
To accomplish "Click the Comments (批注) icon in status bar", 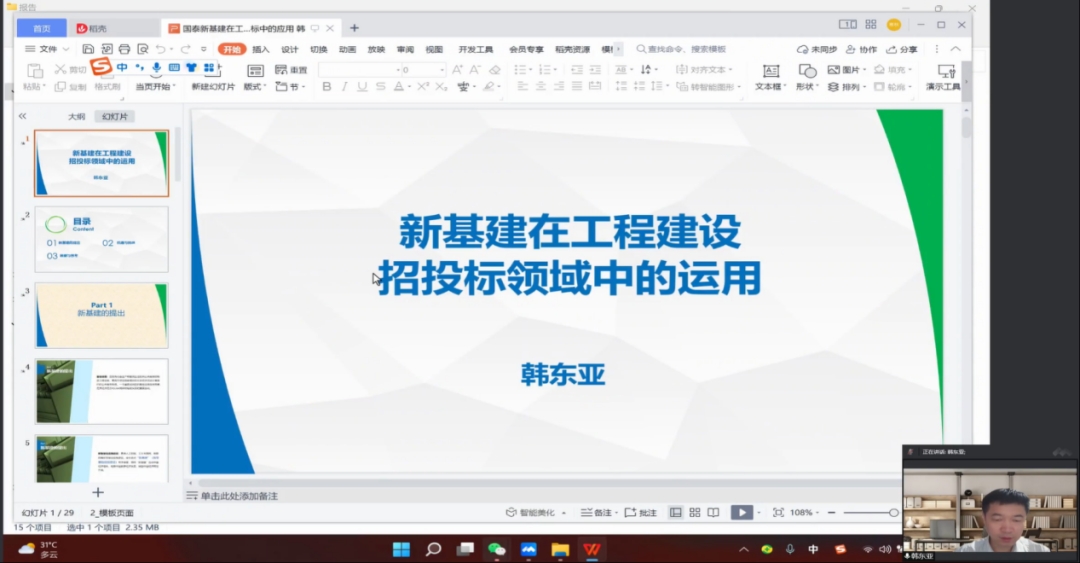I will [641, 512].
